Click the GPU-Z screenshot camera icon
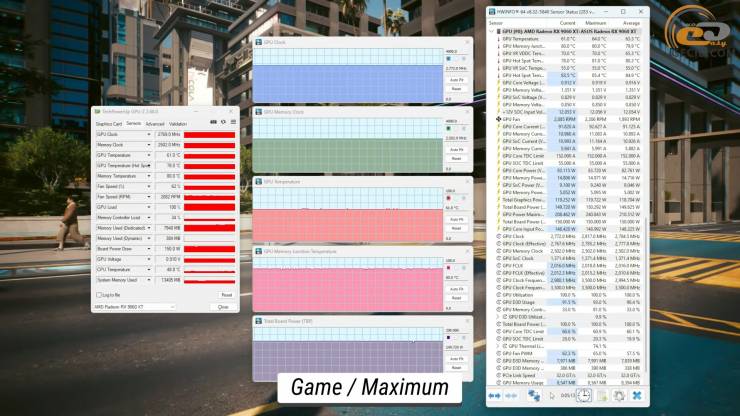The height and width of the screenshot is (416, 740). (212, 124)
